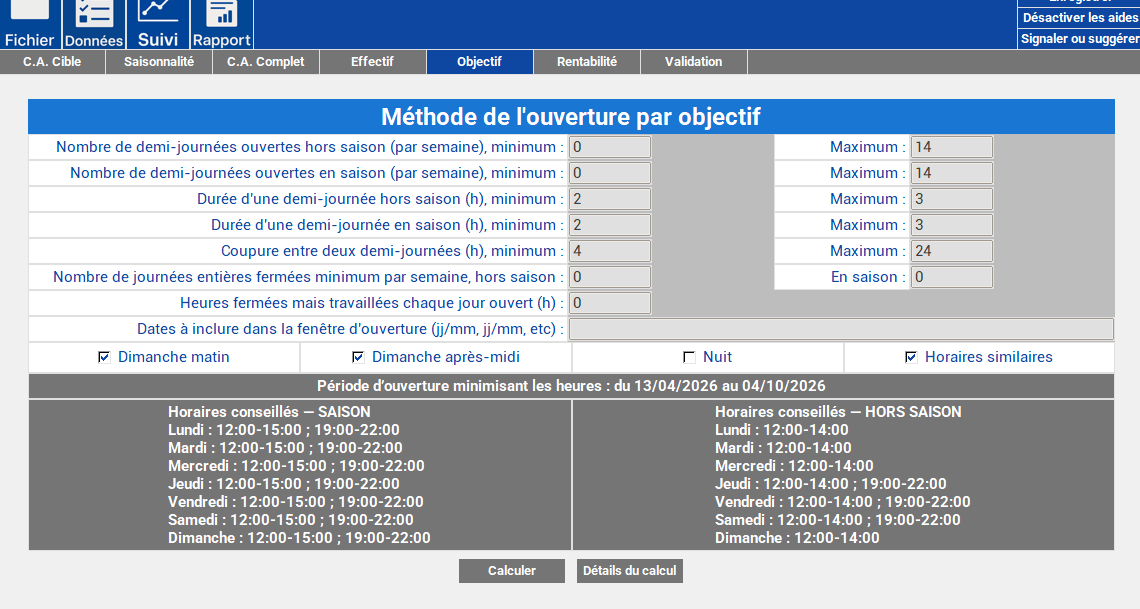Open the Rapport document icon

click(x=221, y=13)
